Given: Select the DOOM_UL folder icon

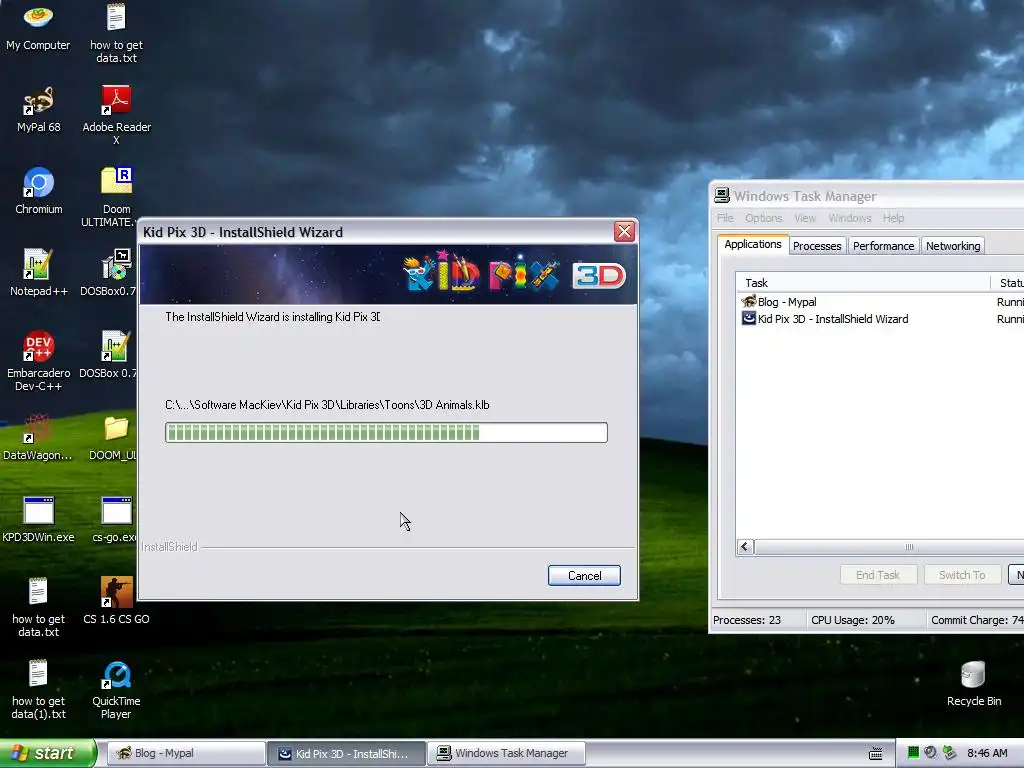Looking at the screenshot, I should point(114,438).
